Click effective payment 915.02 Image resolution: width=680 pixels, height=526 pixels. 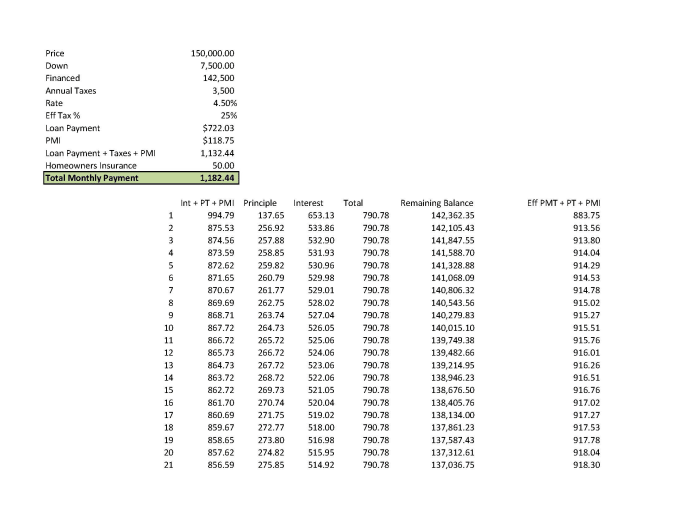coord(587,303)
